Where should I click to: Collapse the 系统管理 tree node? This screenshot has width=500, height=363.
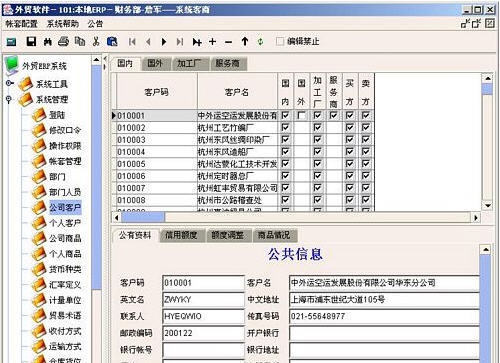pyautogui.click(x=9, y=99)
